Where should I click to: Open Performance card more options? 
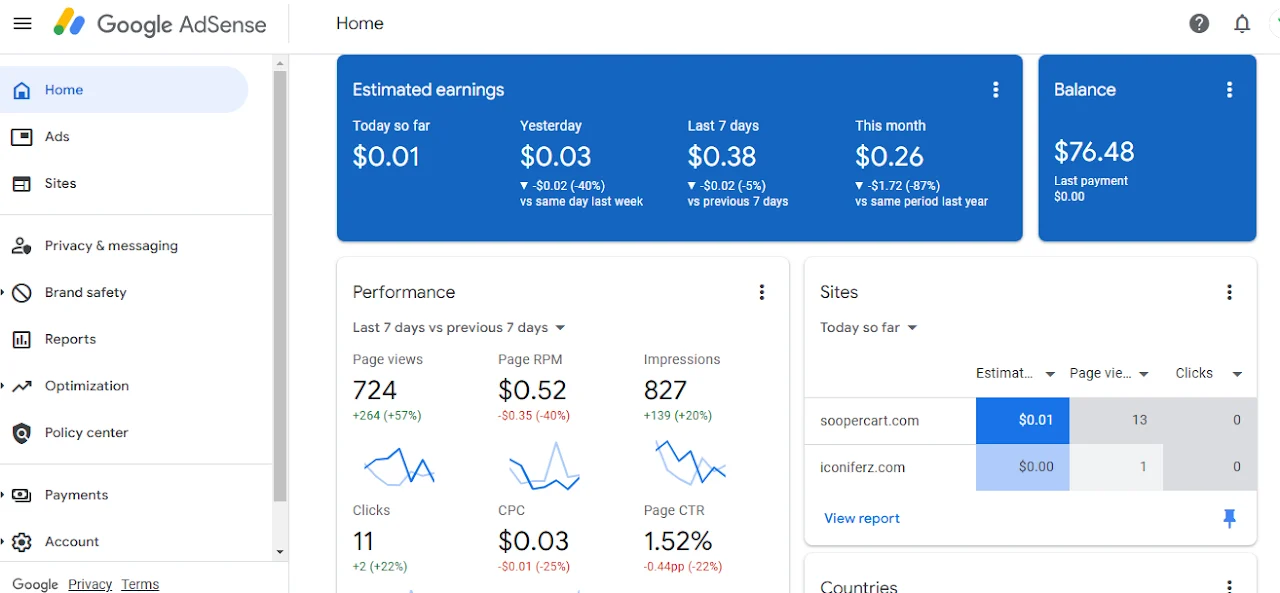[x=761, y=292]
